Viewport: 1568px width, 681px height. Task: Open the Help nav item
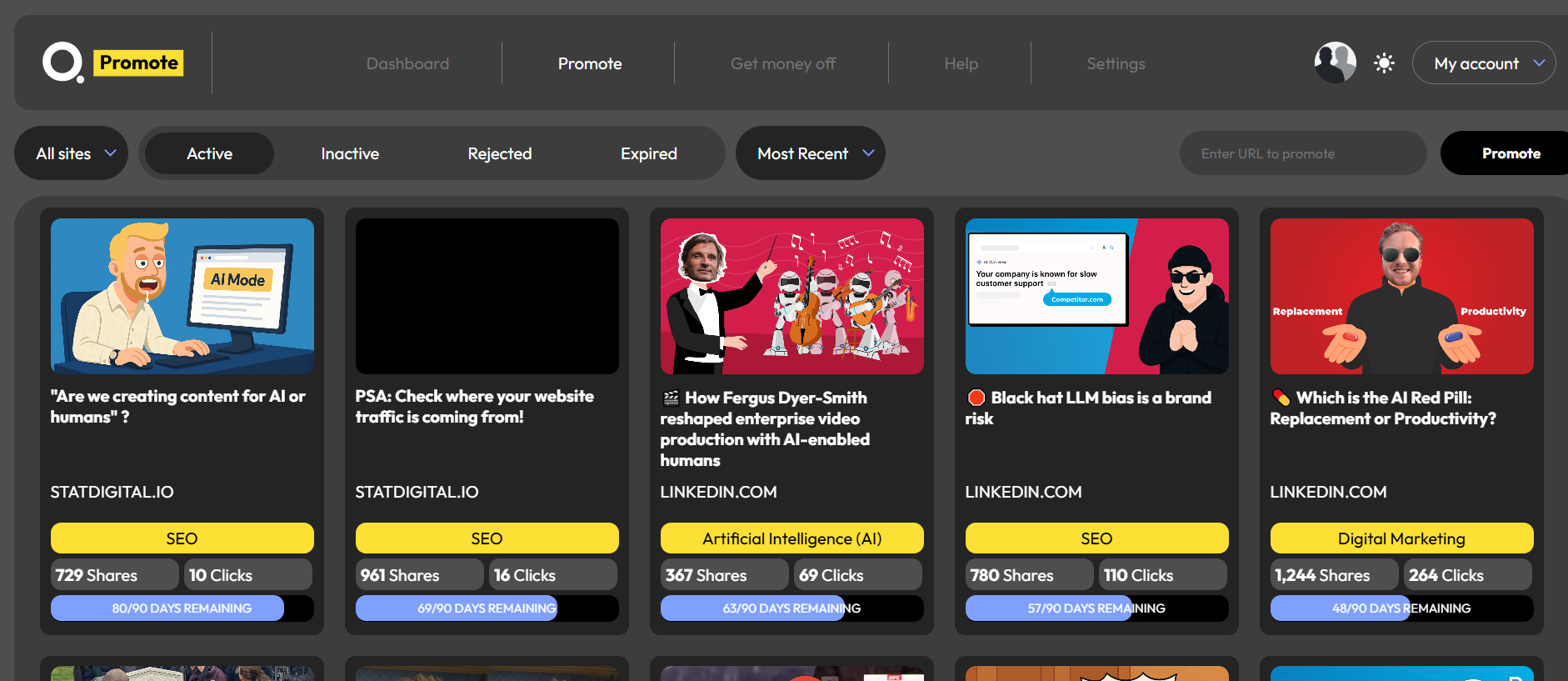pyautogui.click(x=961, y=63)
